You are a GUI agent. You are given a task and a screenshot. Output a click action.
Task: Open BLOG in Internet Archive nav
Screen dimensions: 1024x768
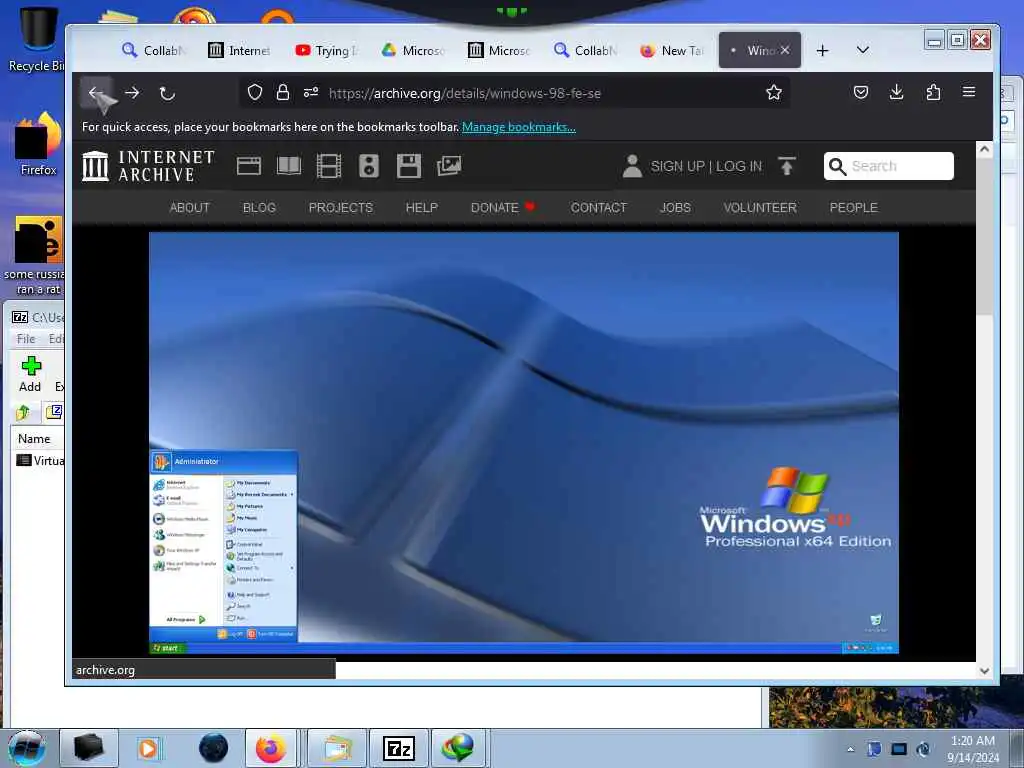click(x=259, y=208)
